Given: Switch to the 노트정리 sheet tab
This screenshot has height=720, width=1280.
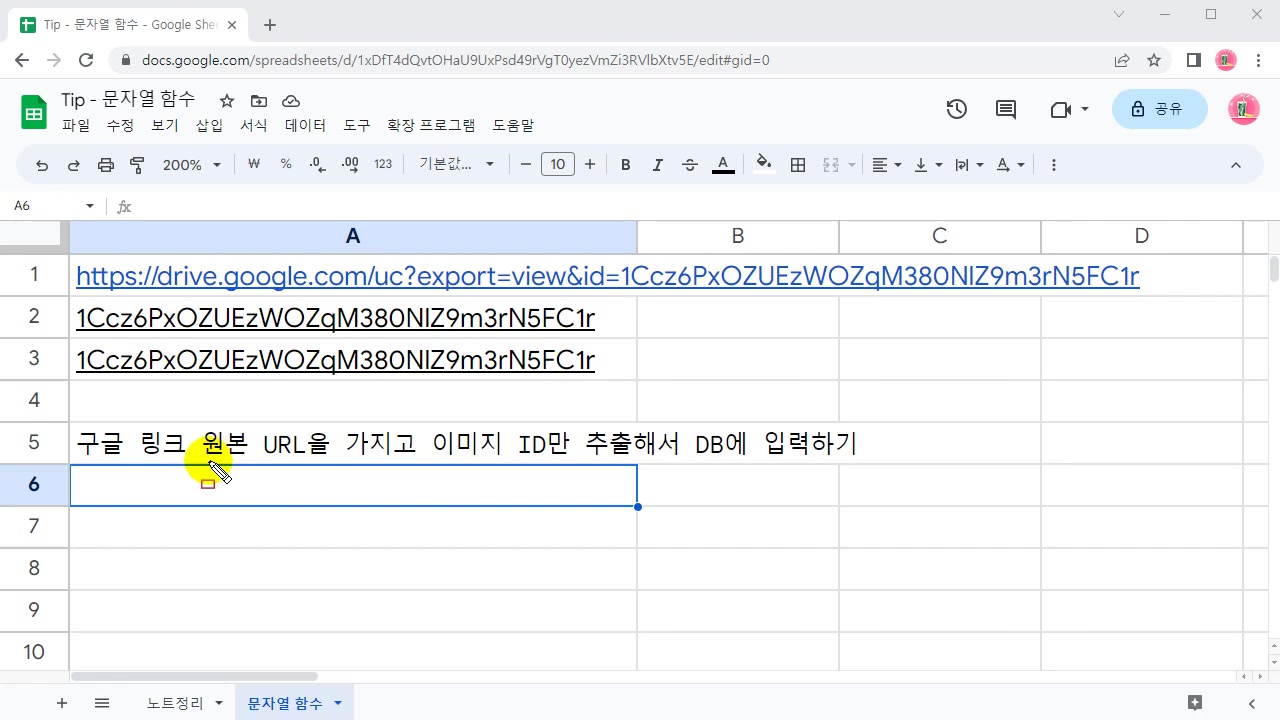Looking at the screenshot, I should [x=172, y=703].
